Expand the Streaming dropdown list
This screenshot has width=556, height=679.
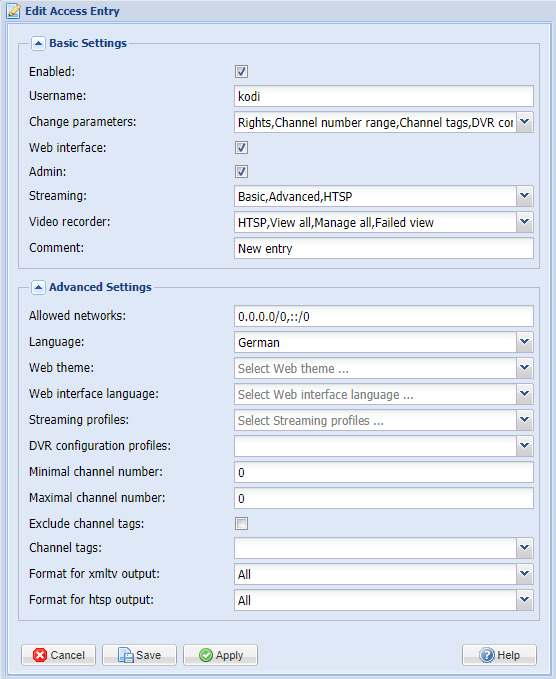click(524, 196)
